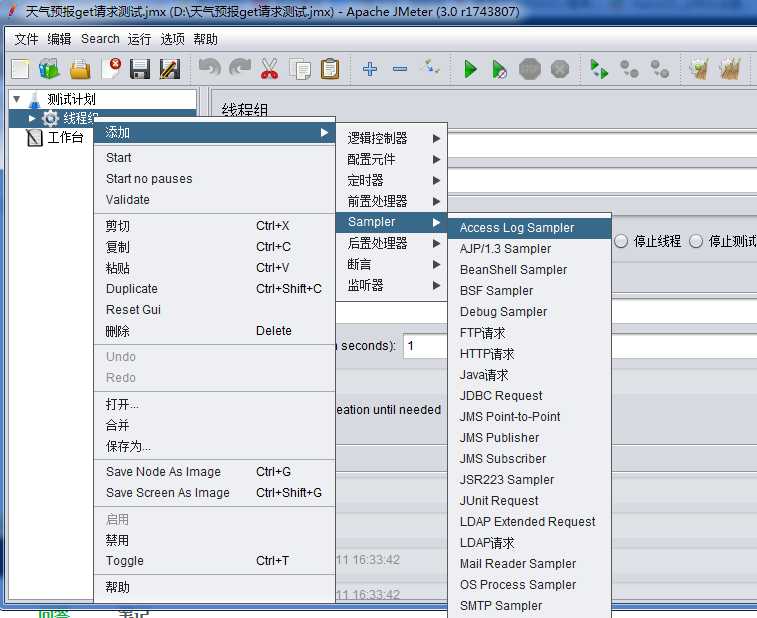Click the Collapse All minus icon
The height and width of the screenshot is (618, 757).
400,69
